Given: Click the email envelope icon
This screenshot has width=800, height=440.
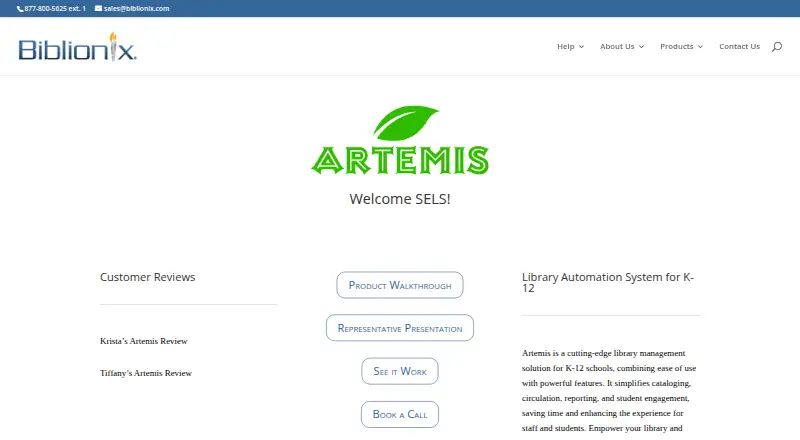Looking at the screenshot, I should click(x=98, y=8).
